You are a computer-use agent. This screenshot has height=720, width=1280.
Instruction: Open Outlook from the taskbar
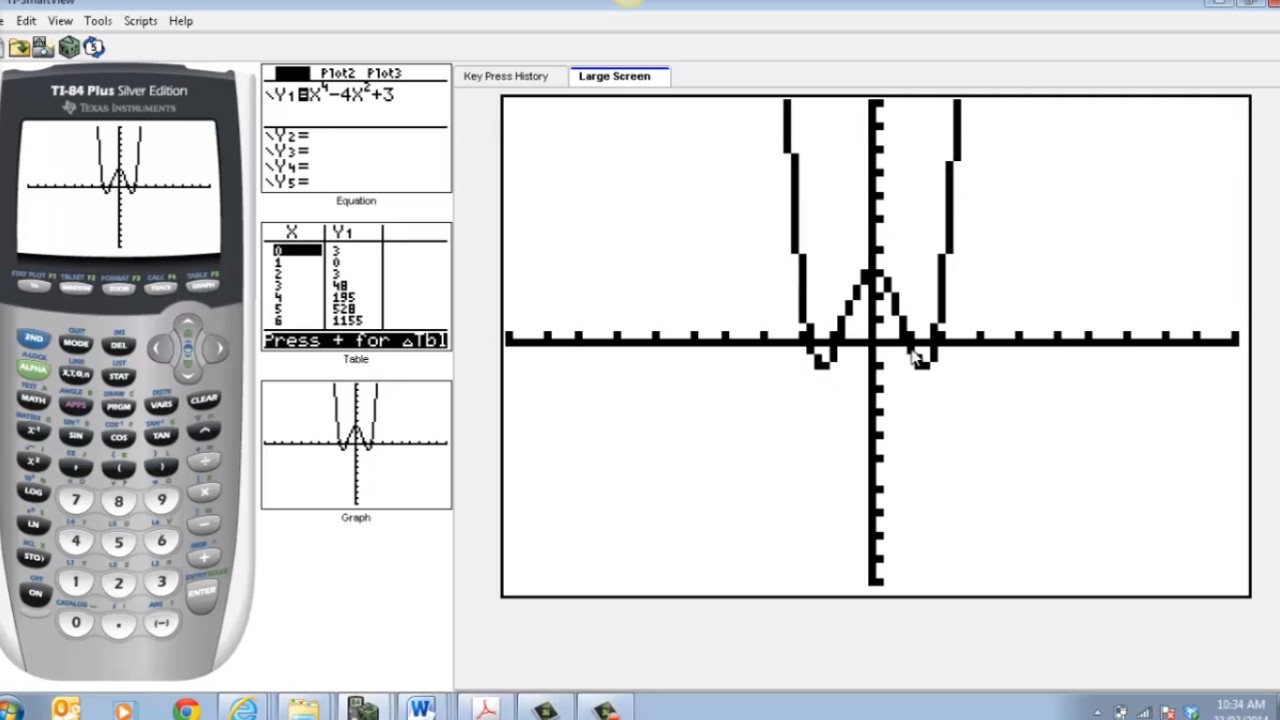(66, 709)
